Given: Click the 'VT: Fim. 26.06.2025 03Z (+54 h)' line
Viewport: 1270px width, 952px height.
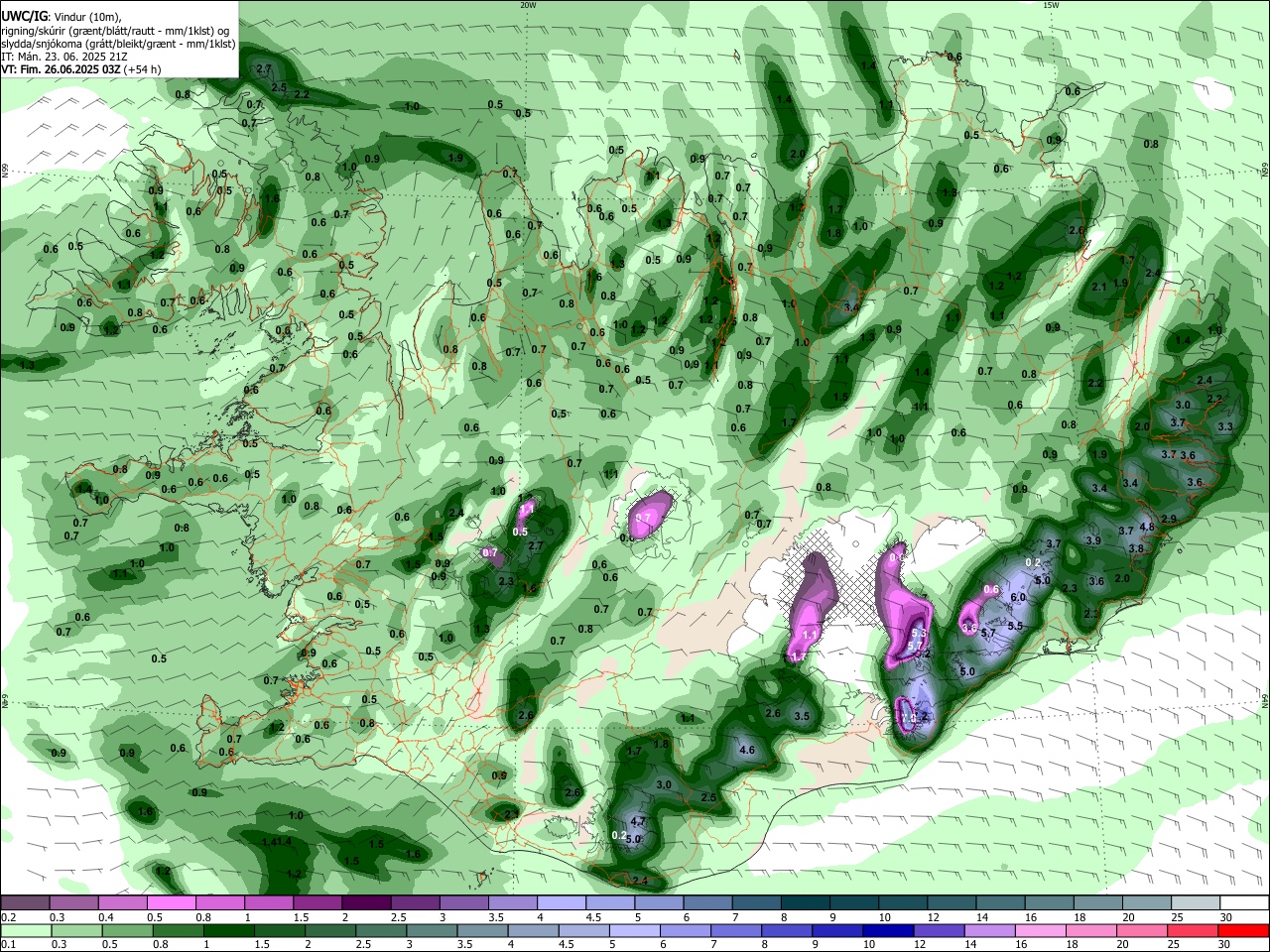Looking at the screenshot, I should click(x=80, y=69).
